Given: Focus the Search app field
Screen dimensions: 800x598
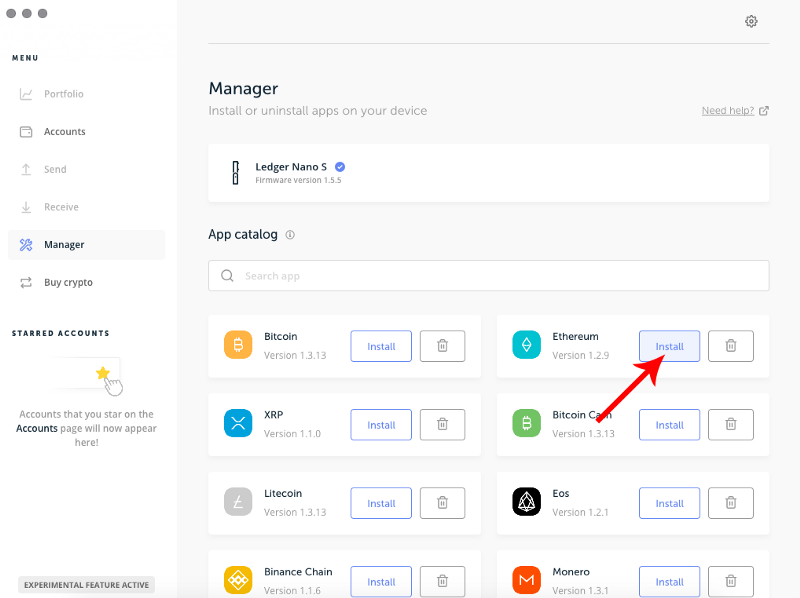Looking at the screenshot, I should (x=488, y=276).
